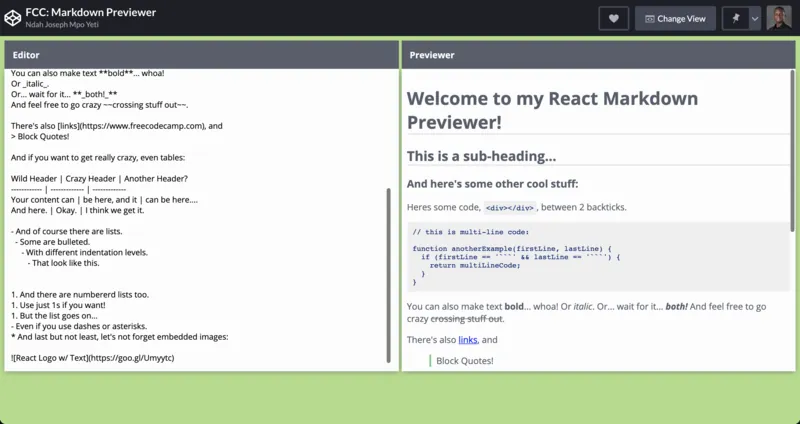Viewport: 800px width, 424px height.
Task: Follow the 'links' hyperlink in preview
Action: pos(467,340)
